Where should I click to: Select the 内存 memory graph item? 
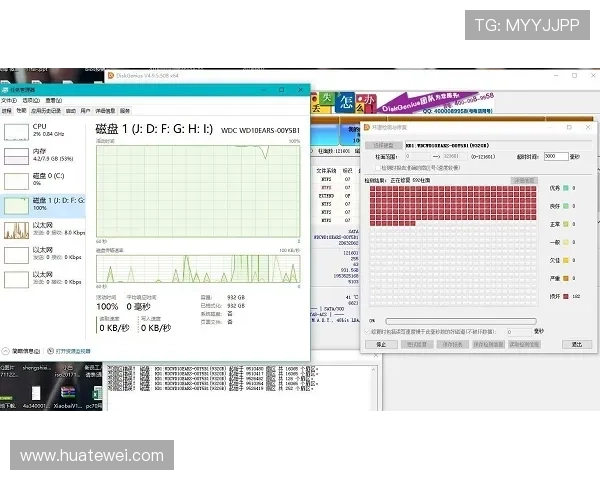16,155
